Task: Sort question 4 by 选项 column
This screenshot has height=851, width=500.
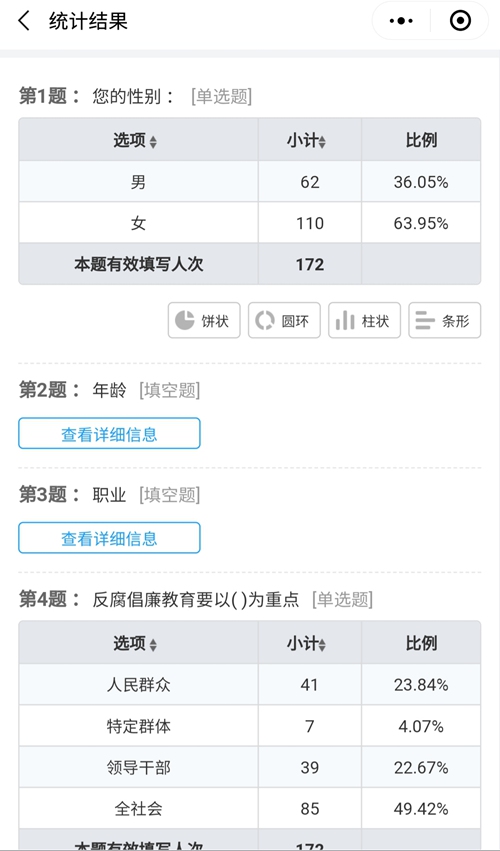Action: point(135,644)
